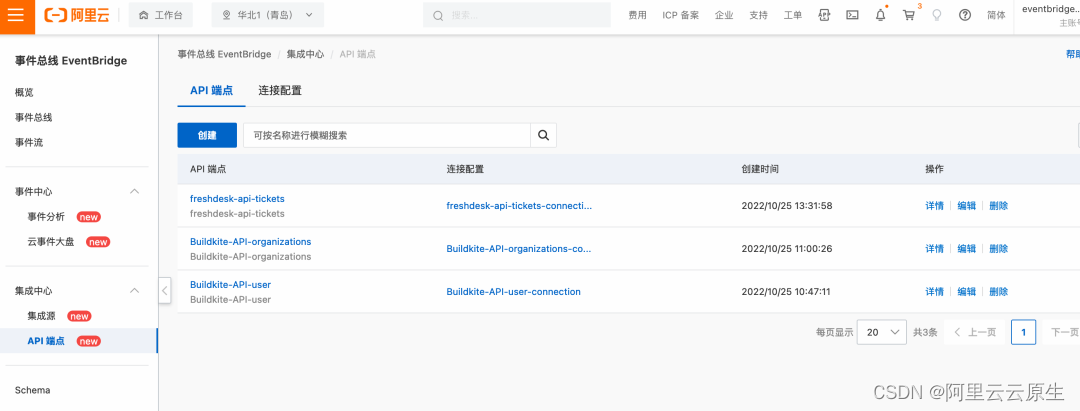Viewport: 1080px width, 411px height.
Task: Open Buildkite-API-user-connection link
Action: [x=514, y=291]
